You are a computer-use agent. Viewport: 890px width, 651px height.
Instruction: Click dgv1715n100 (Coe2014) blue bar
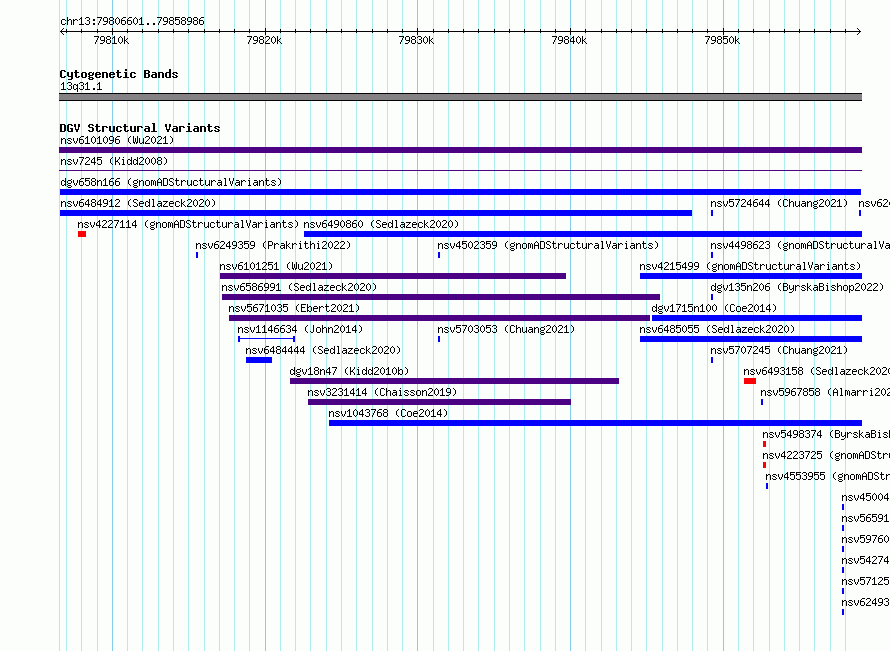(757, 318)
